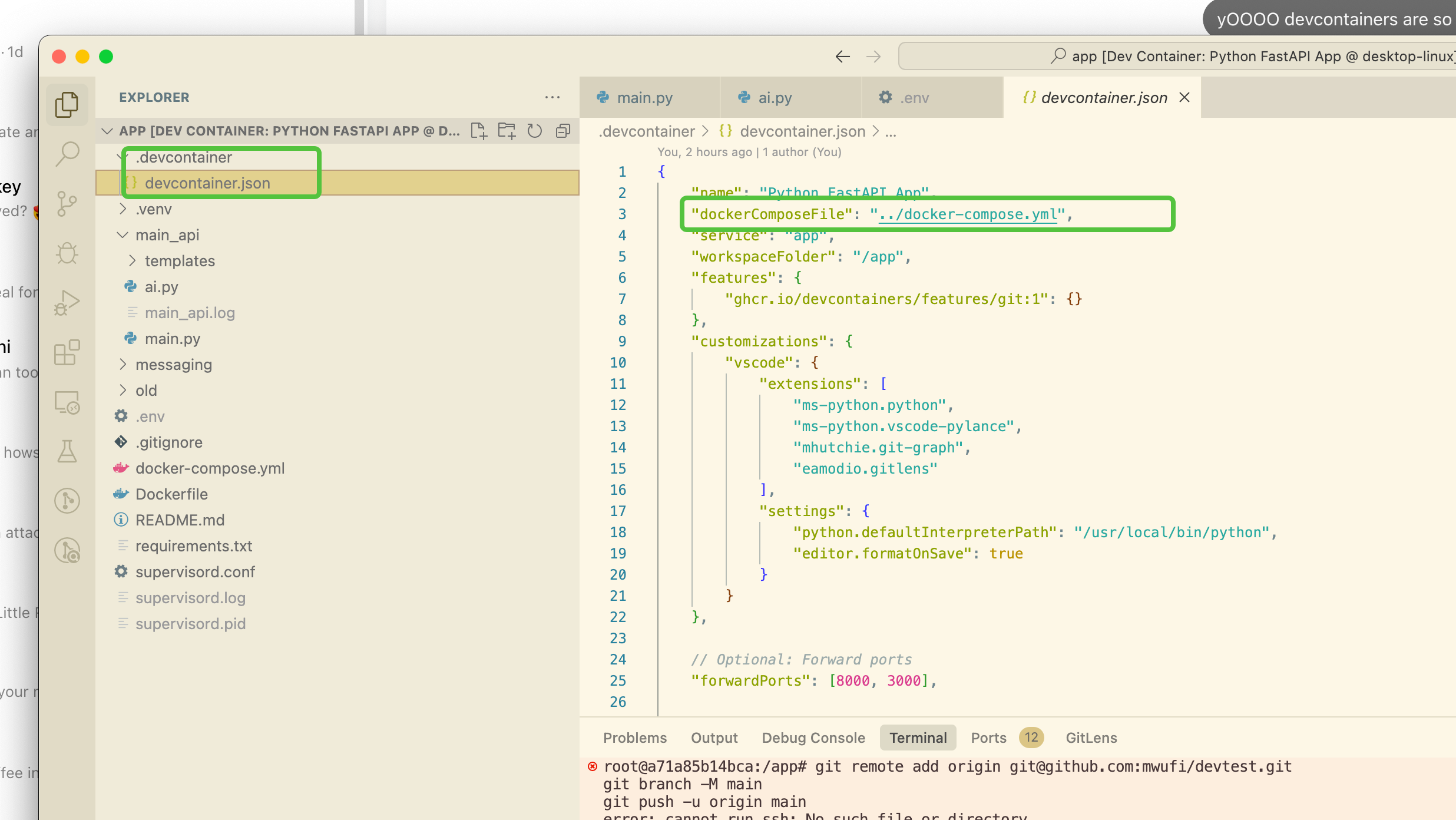Follow the ../docker-compose.yml link
Screen dimensions: 1456x820
pyautogui.click(x=967, y=214)
